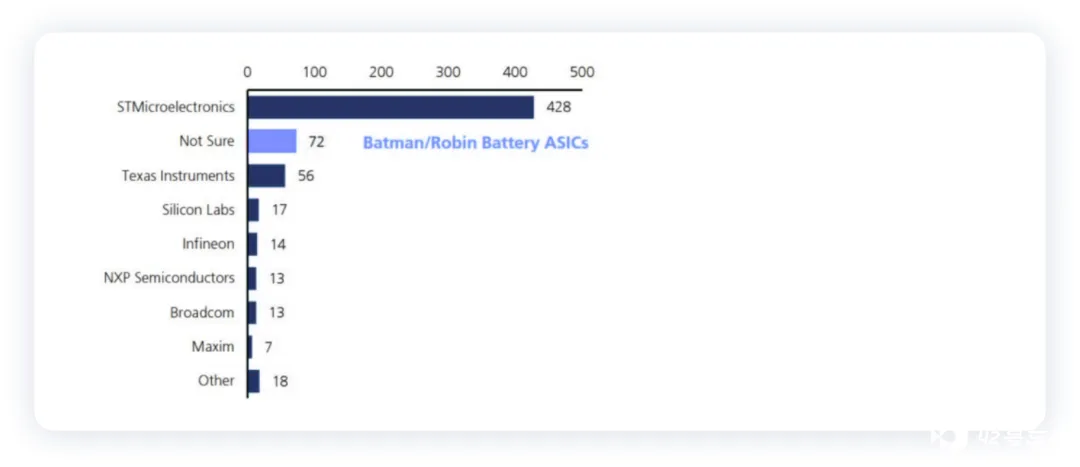1080x467 pixels.
Task: Click the 18 value beside Other
Action: [x=280, y=382]
